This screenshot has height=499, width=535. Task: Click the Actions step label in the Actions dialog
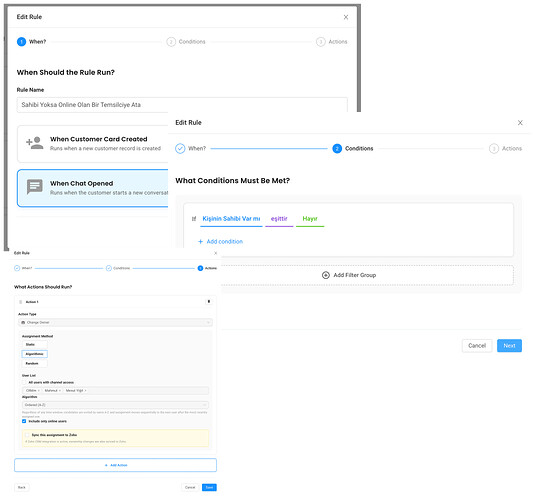click(x=211, y=268)
